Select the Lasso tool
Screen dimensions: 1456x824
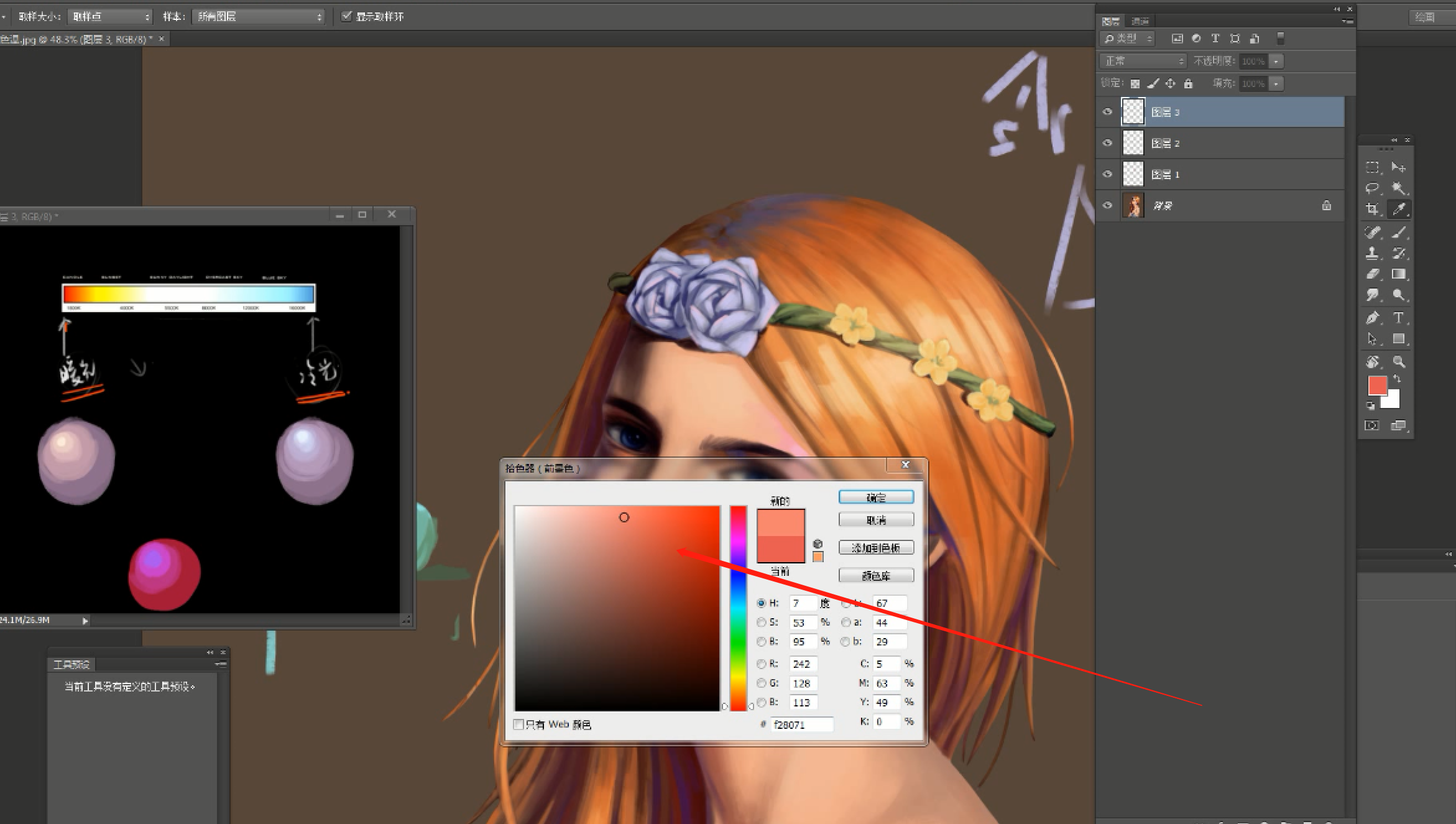[x=1372, y=188]
